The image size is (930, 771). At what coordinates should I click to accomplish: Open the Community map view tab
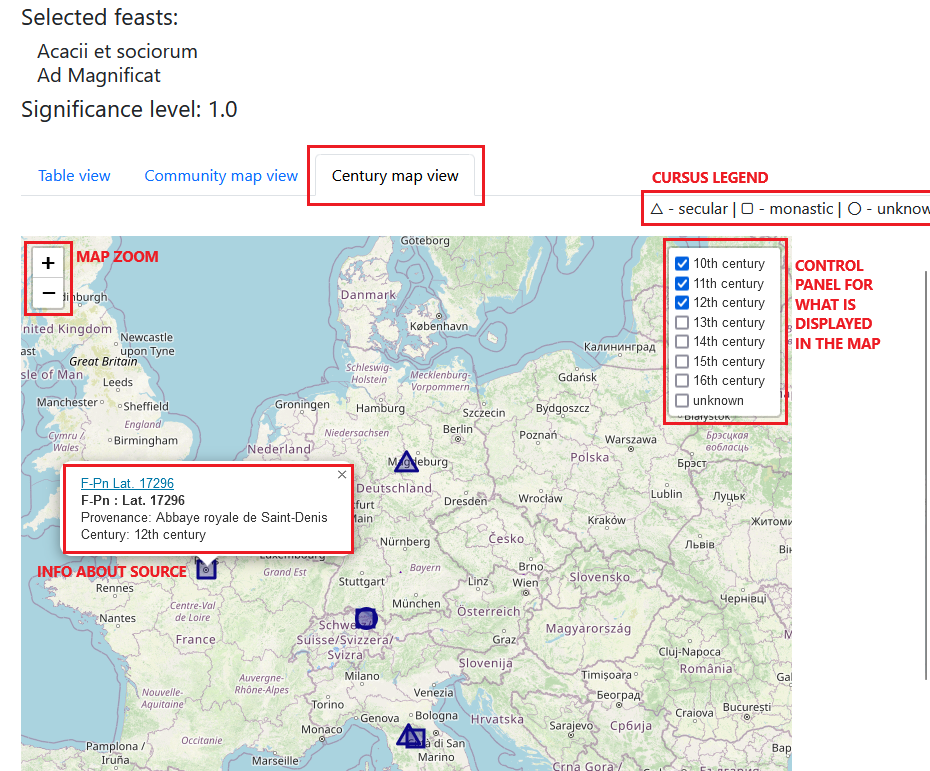(221, 176)
